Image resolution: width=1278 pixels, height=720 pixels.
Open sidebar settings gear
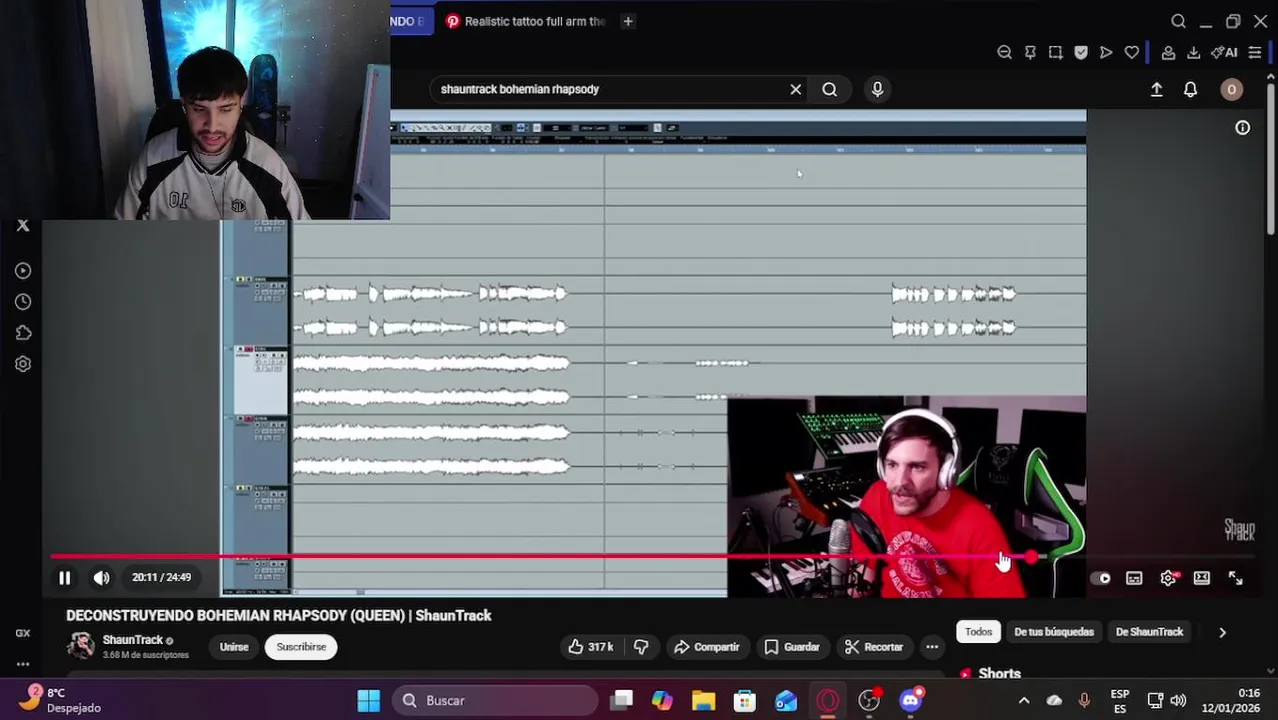(23, 364)
